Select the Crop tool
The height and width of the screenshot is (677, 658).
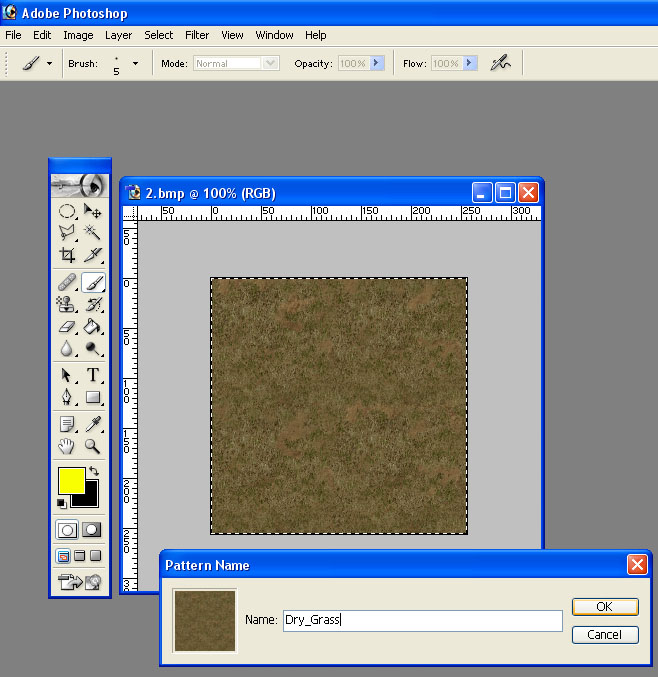[67, 255]
